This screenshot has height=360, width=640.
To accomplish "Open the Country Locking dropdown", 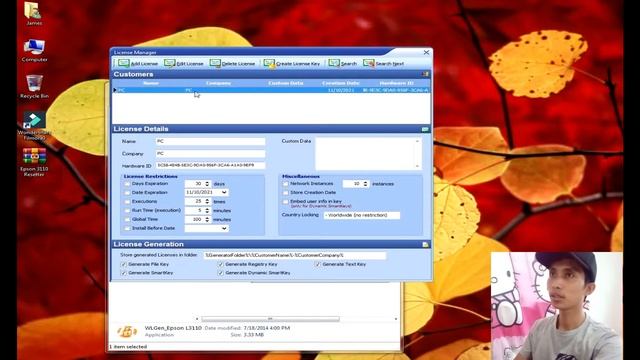I will coord(362,215).
